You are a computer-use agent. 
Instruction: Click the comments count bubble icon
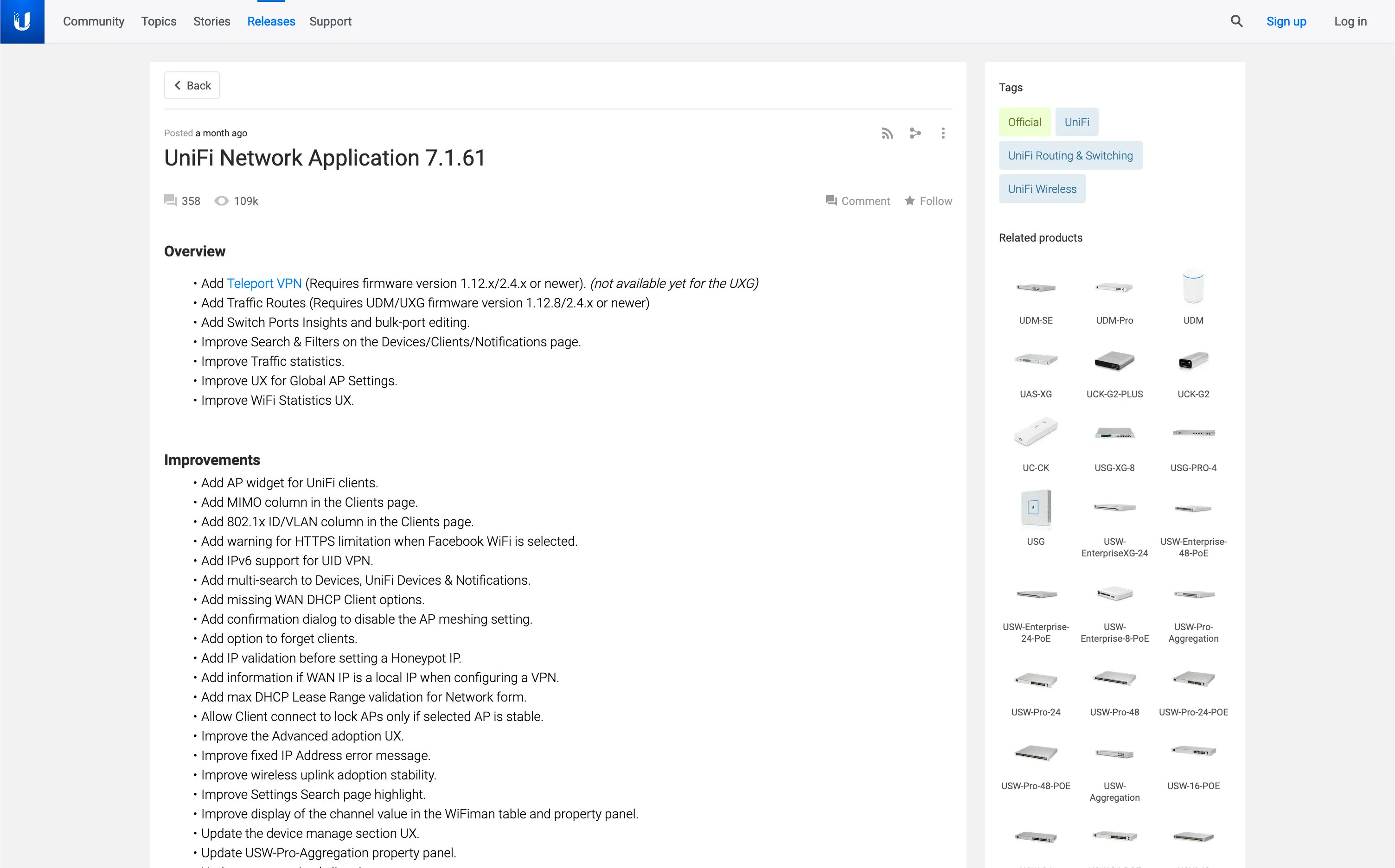click(171, 200)
